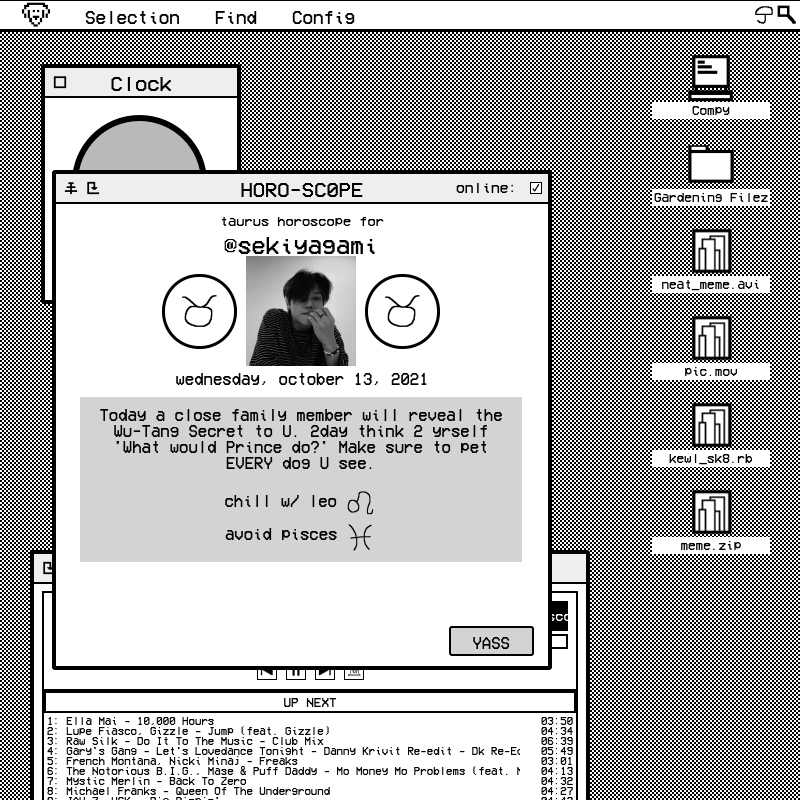This screenshot has height=800, width=800.
Task: Open the dog-face system menu
Action: click(36, 14)
